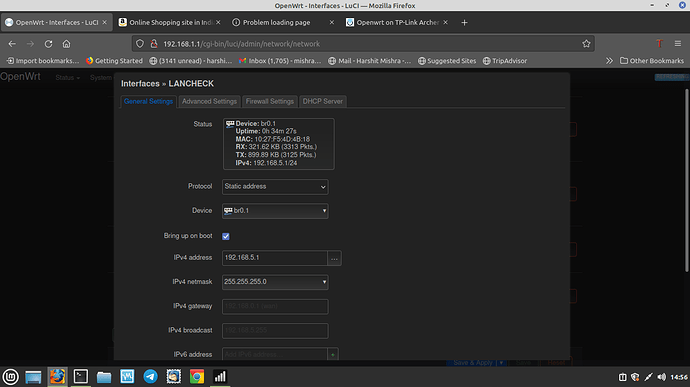
Task: Open the Device br0.1 dropdown
Action: 275,211
